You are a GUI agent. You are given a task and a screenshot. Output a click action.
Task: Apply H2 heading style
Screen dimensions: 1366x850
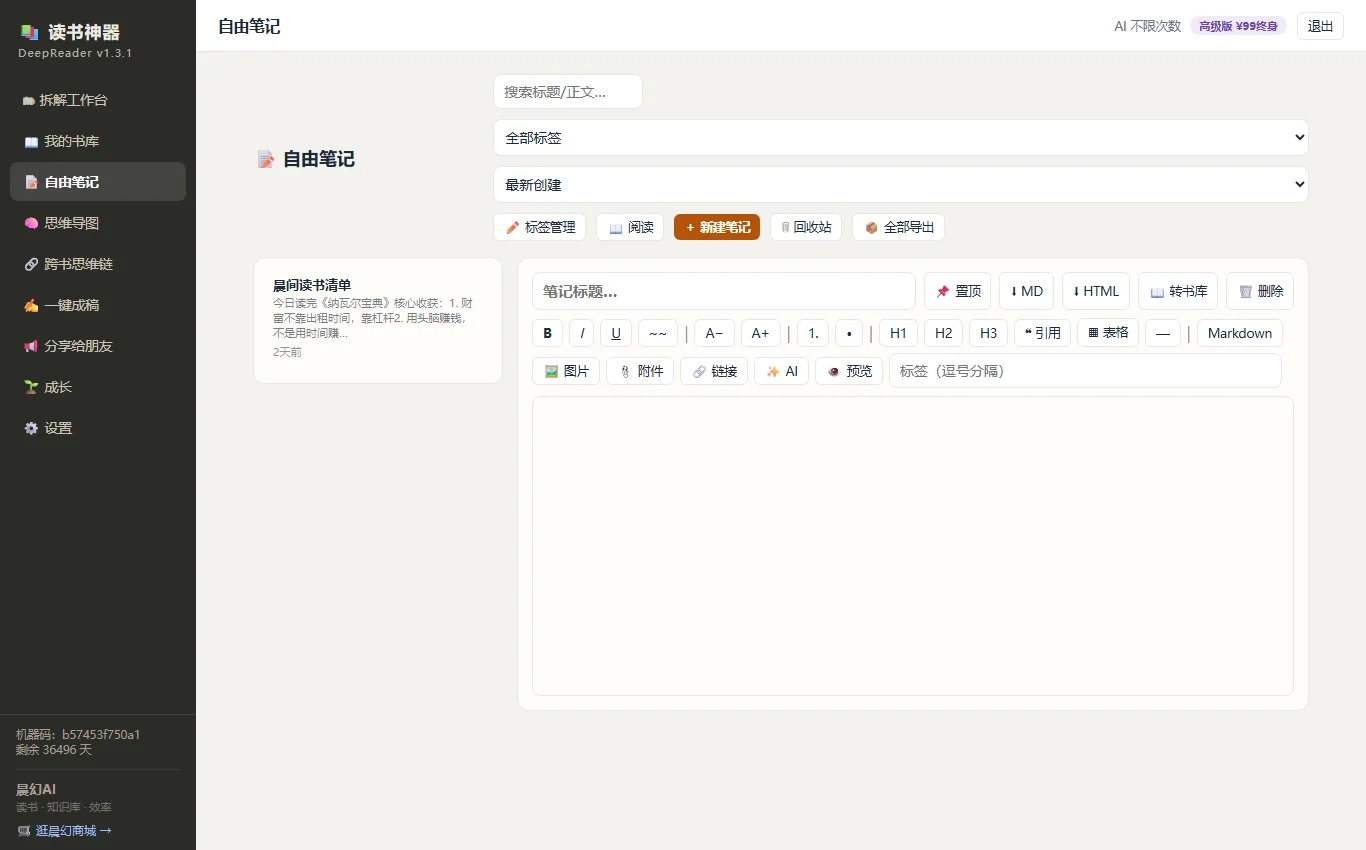tap(944, 333)
